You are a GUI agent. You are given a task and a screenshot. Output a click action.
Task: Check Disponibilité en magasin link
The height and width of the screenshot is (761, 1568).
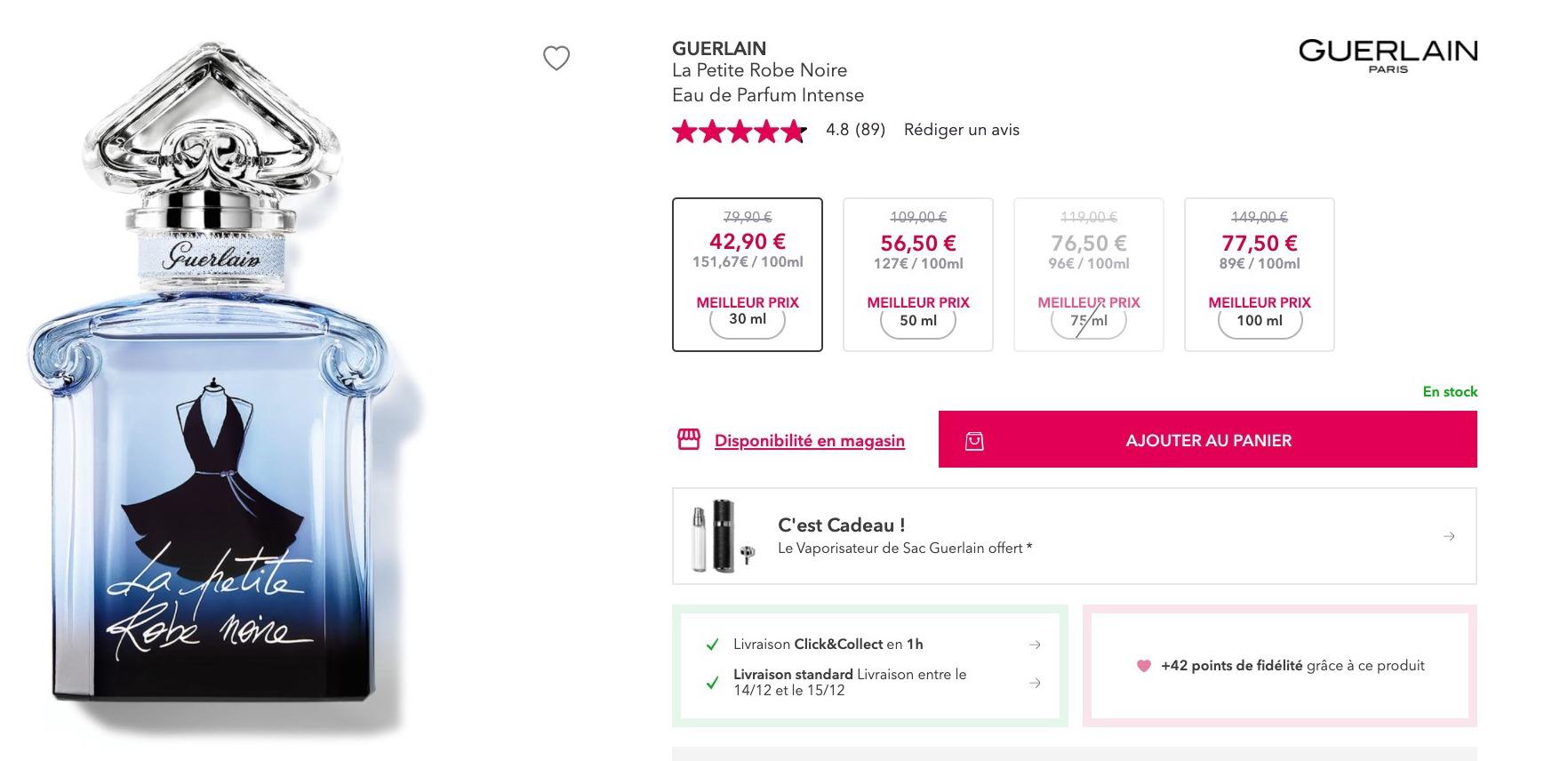(810, 441)
